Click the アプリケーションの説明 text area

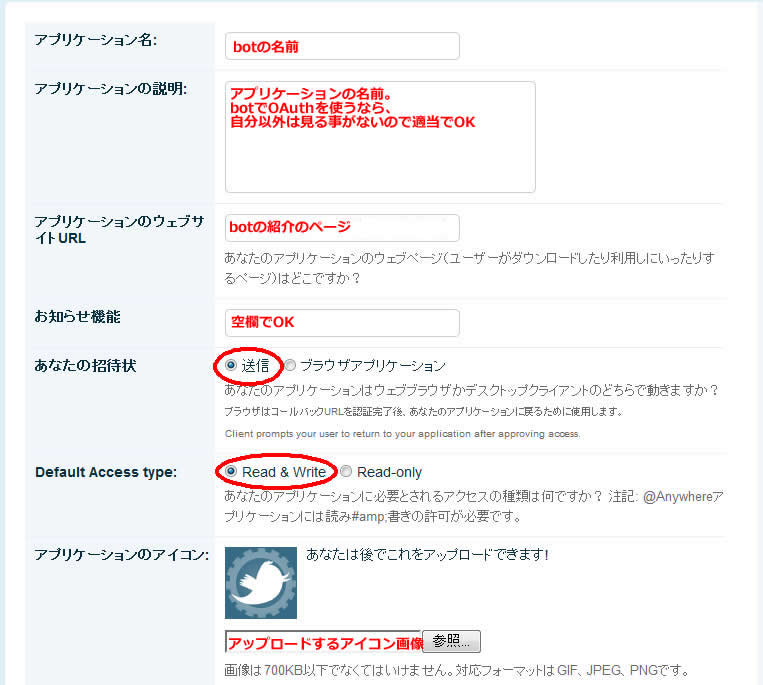(380, 137)
